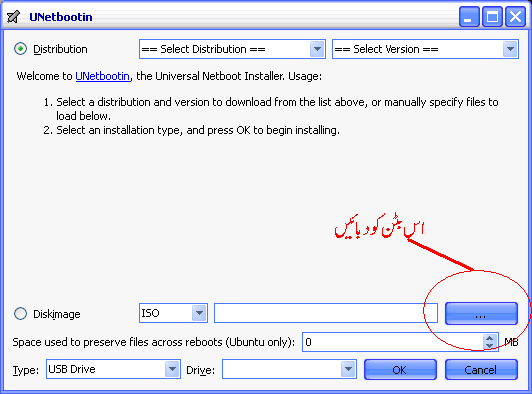532x394 pixels.
Task: Open the ISO image type dropdown
Action: [173, 313]
